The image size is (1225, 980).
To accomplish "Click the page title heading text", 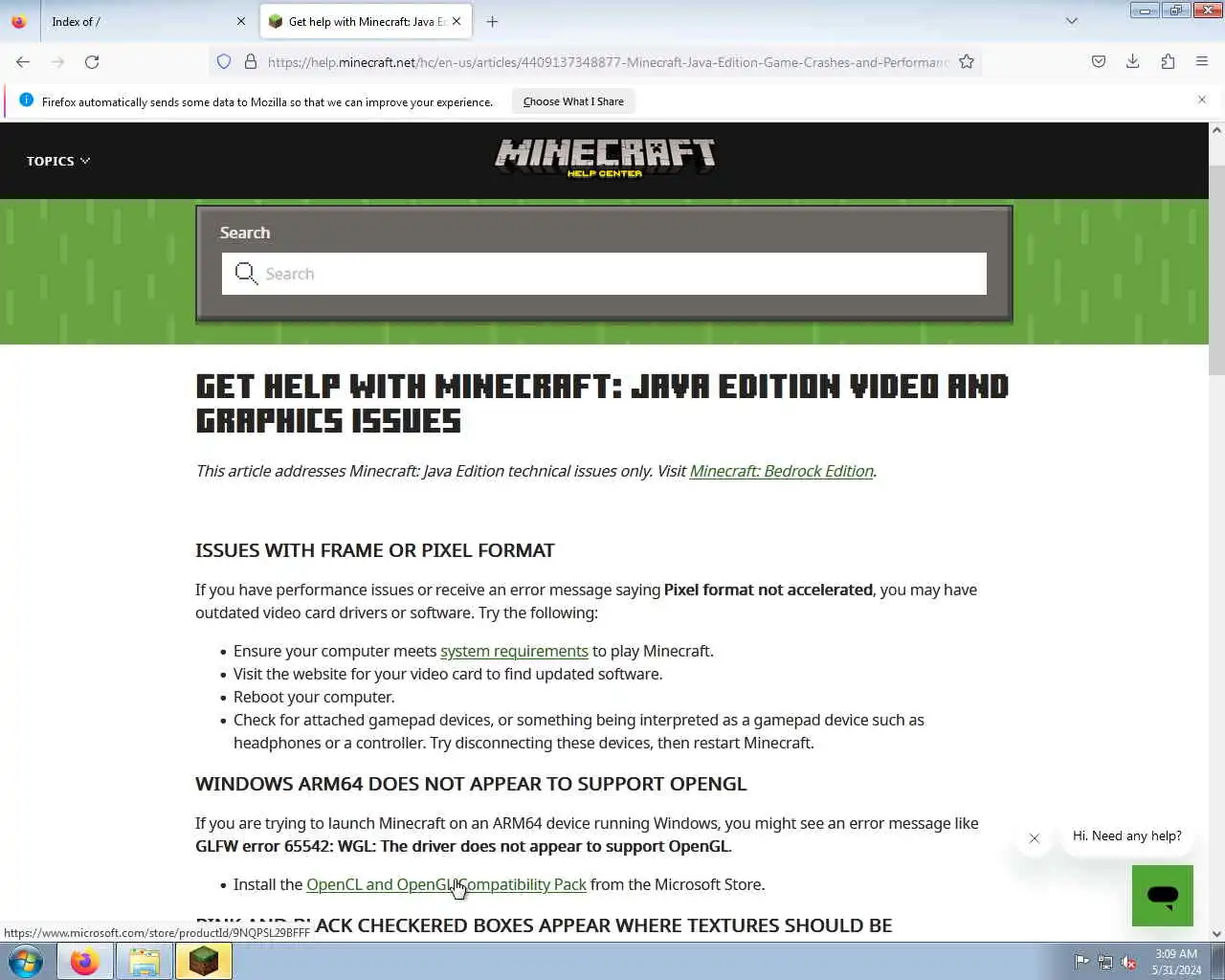I will (x=602, y=403).
